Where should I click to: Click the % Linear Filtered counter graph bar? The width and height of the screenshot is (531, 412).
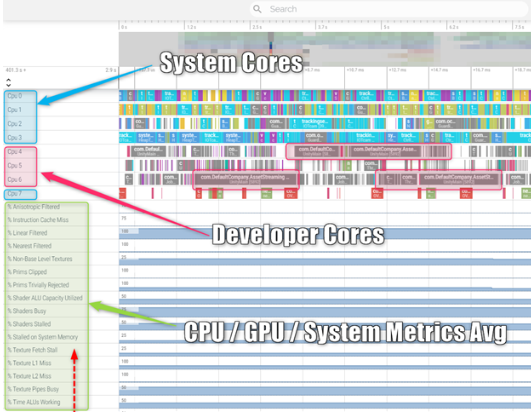pos(325,233)
